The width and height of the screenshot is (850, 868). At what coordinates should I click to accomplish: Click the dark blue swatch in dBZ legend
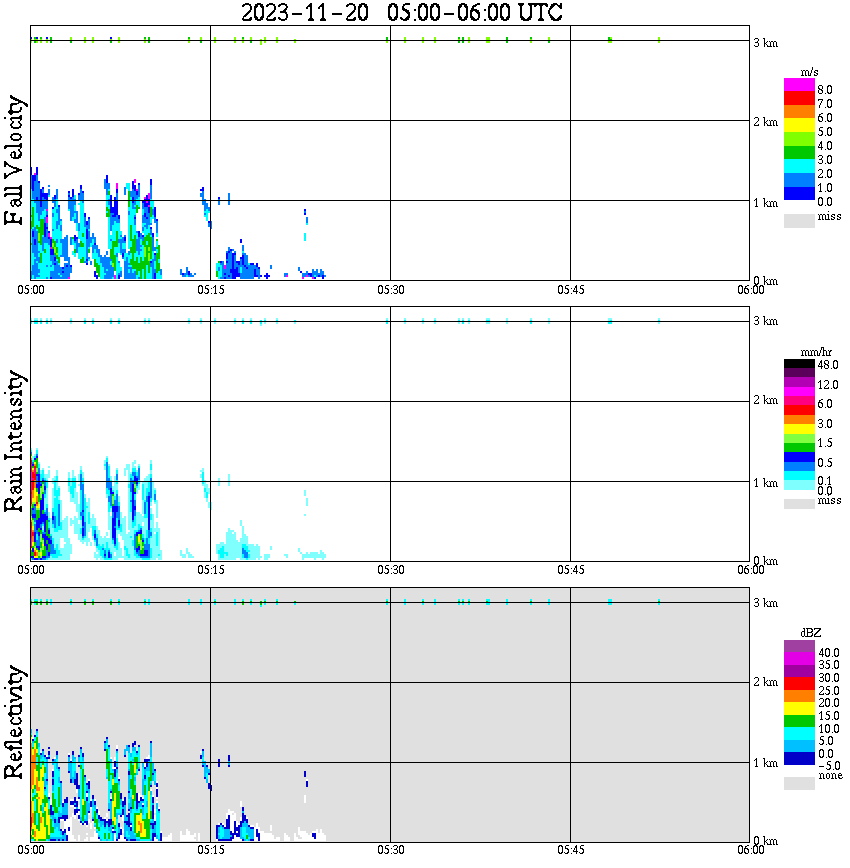pos(799,759)
